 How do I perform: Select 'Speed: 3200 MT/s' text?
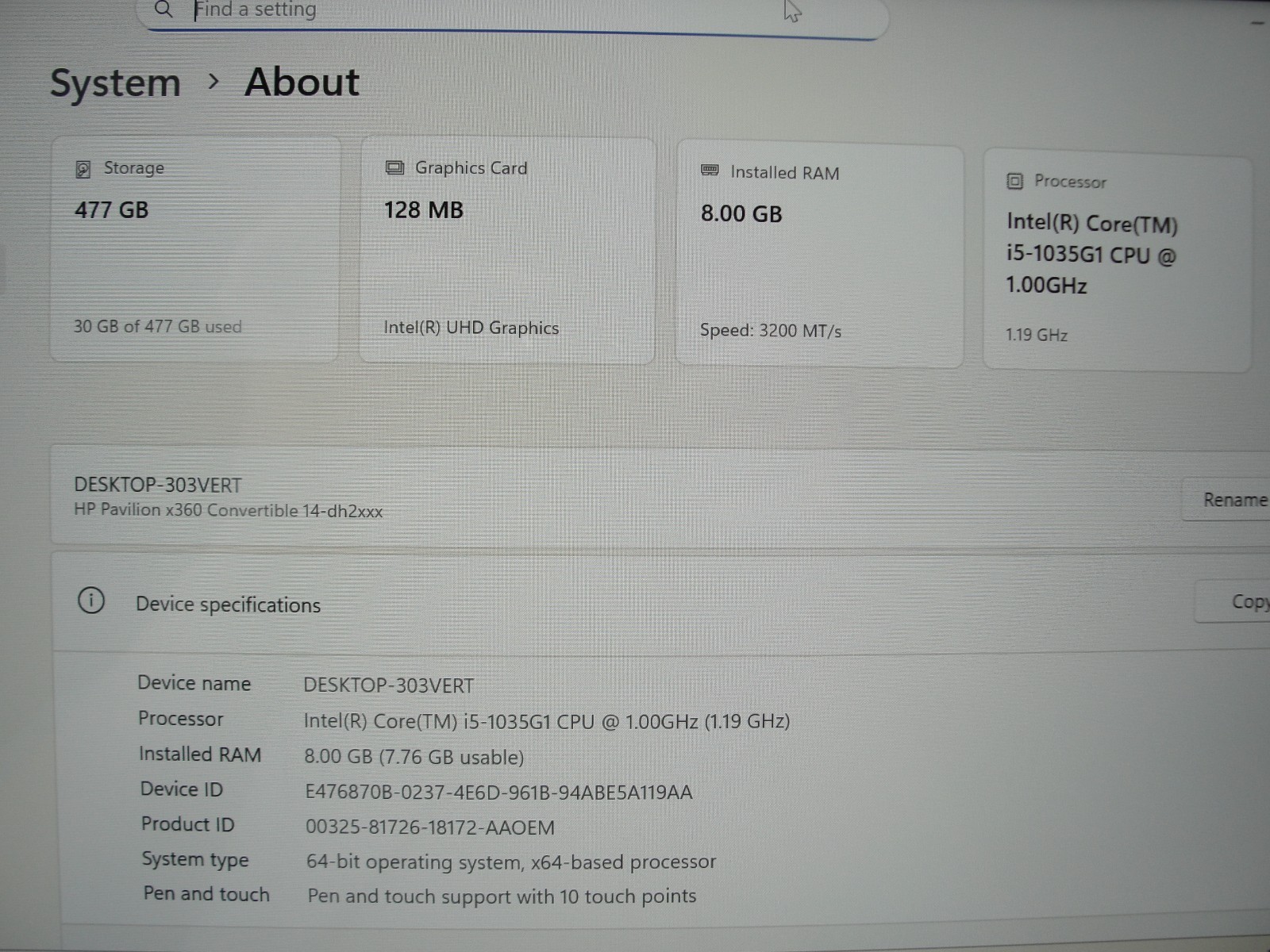771,330
